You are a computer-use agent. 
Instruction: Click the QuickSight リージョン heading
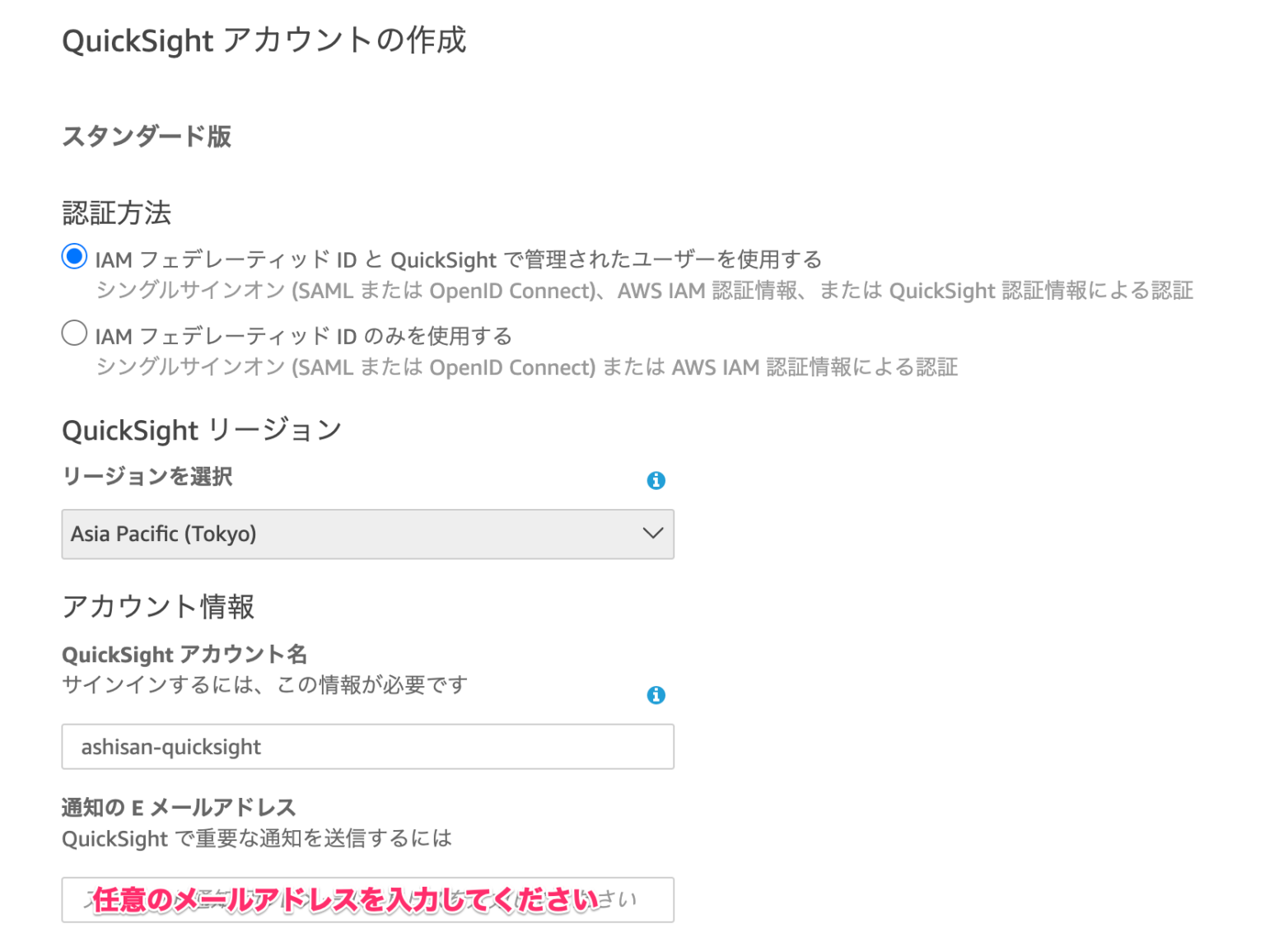point(201,429)
